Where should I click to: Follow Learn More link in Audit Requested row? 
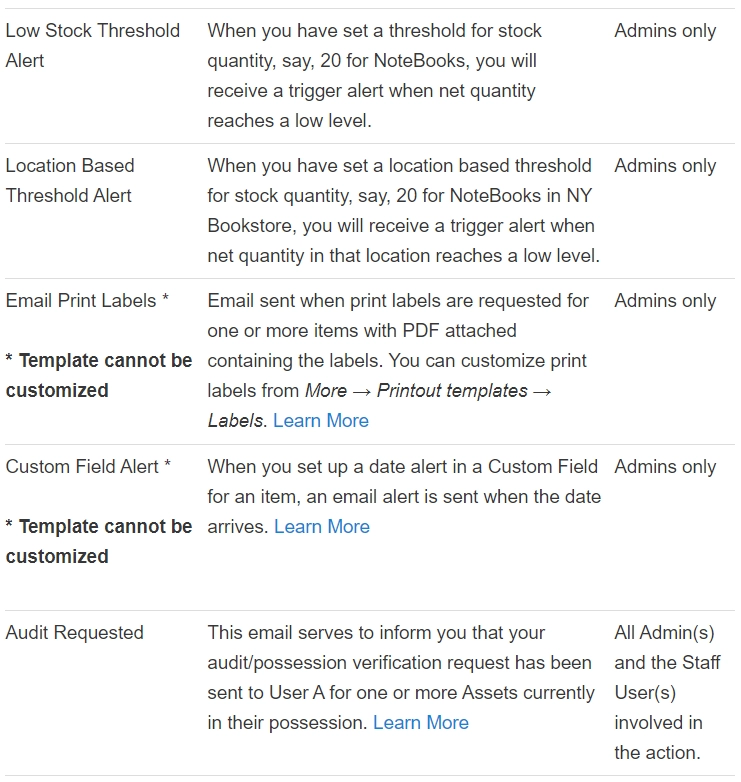[x=420, y=723]
